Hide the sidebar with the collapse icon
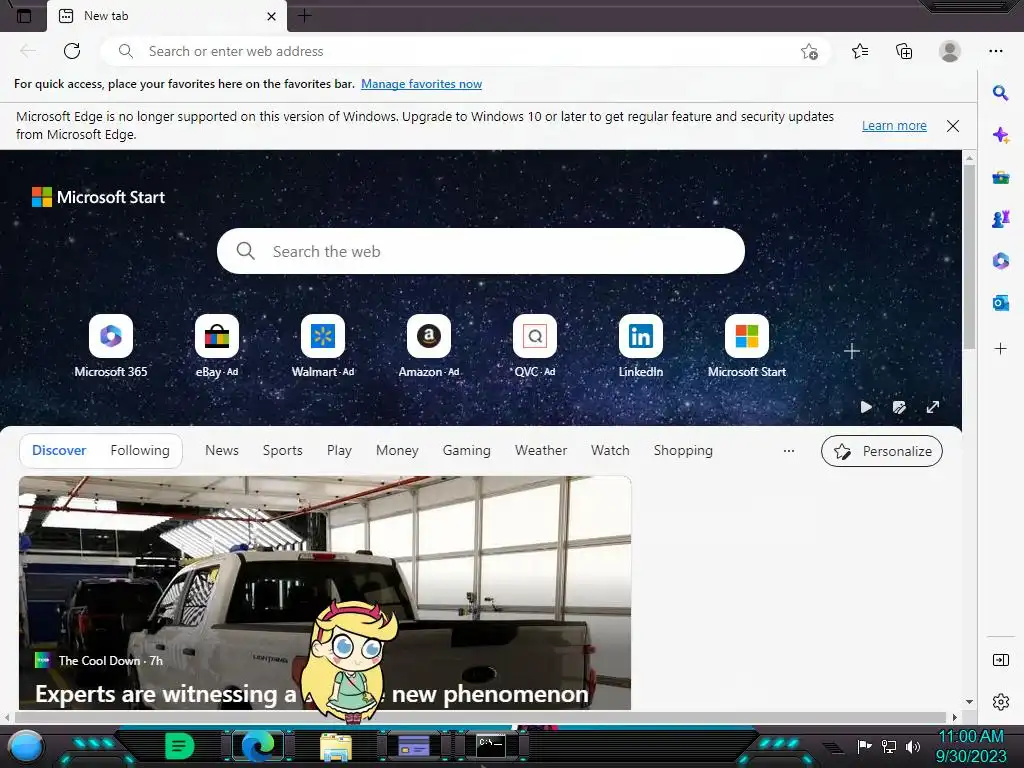Screen dimensions: 1024x768 click(x=1000, y=660)
